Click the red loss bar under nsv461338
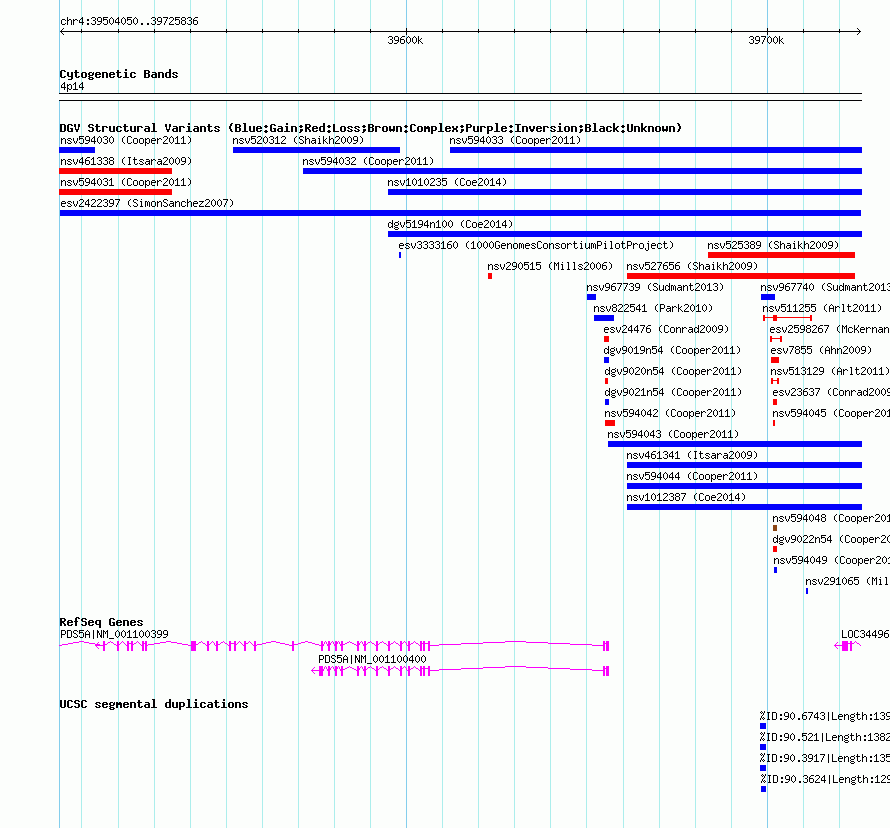The width and height of the screenshot is (890, 828). (x=116, y=171)
